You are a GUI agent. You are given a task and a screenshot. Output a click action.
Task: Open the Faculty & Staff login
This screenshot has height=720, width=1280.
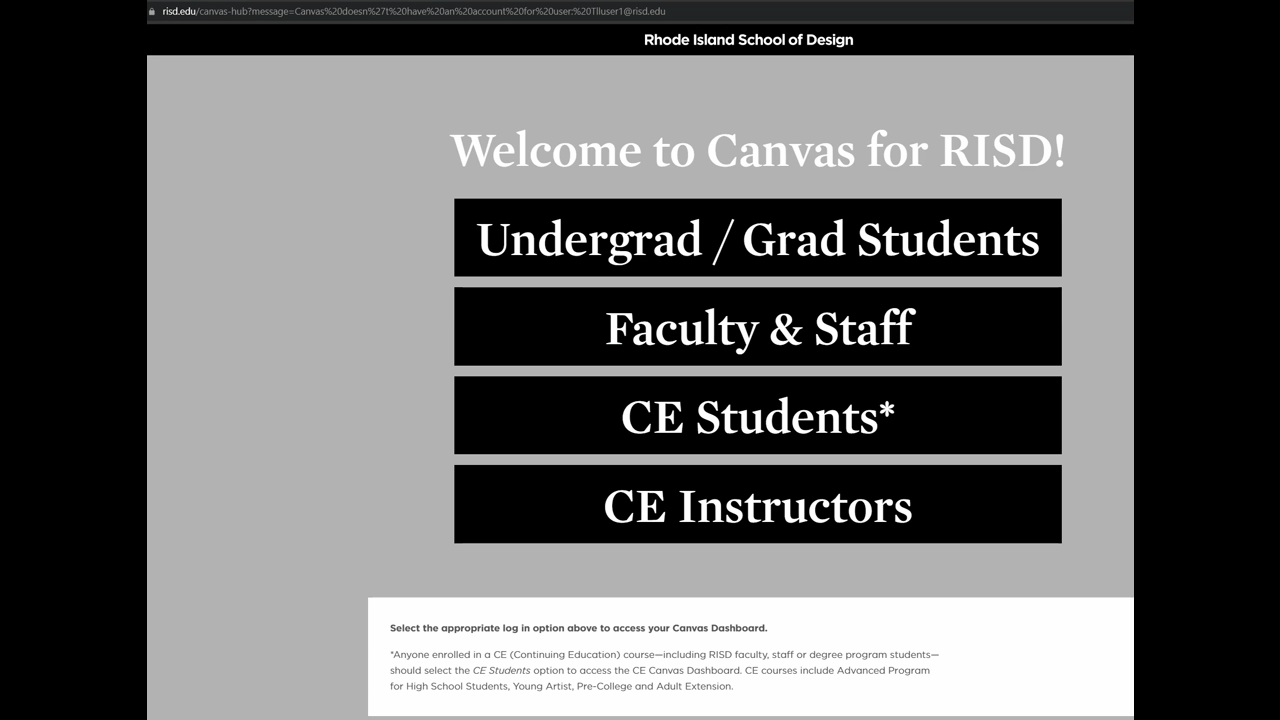[x=757, y=327]
